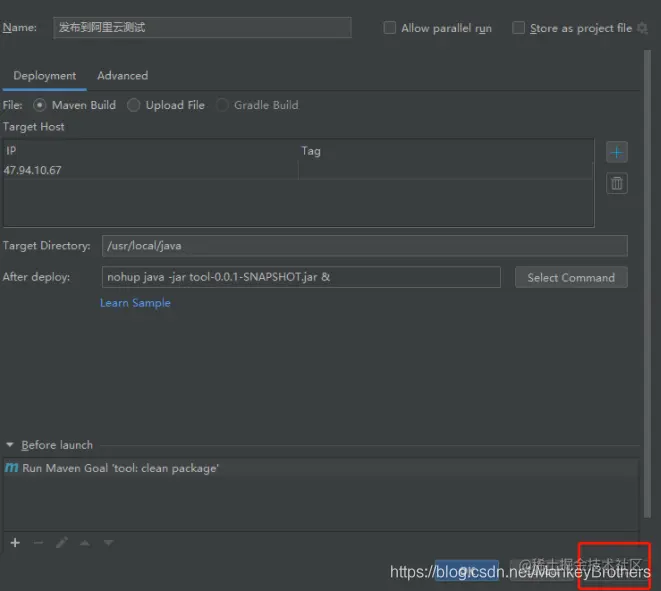Enable Allow parallel run checkbox
The height and width of the screenshot is (591, 661).
click(390, 28)
